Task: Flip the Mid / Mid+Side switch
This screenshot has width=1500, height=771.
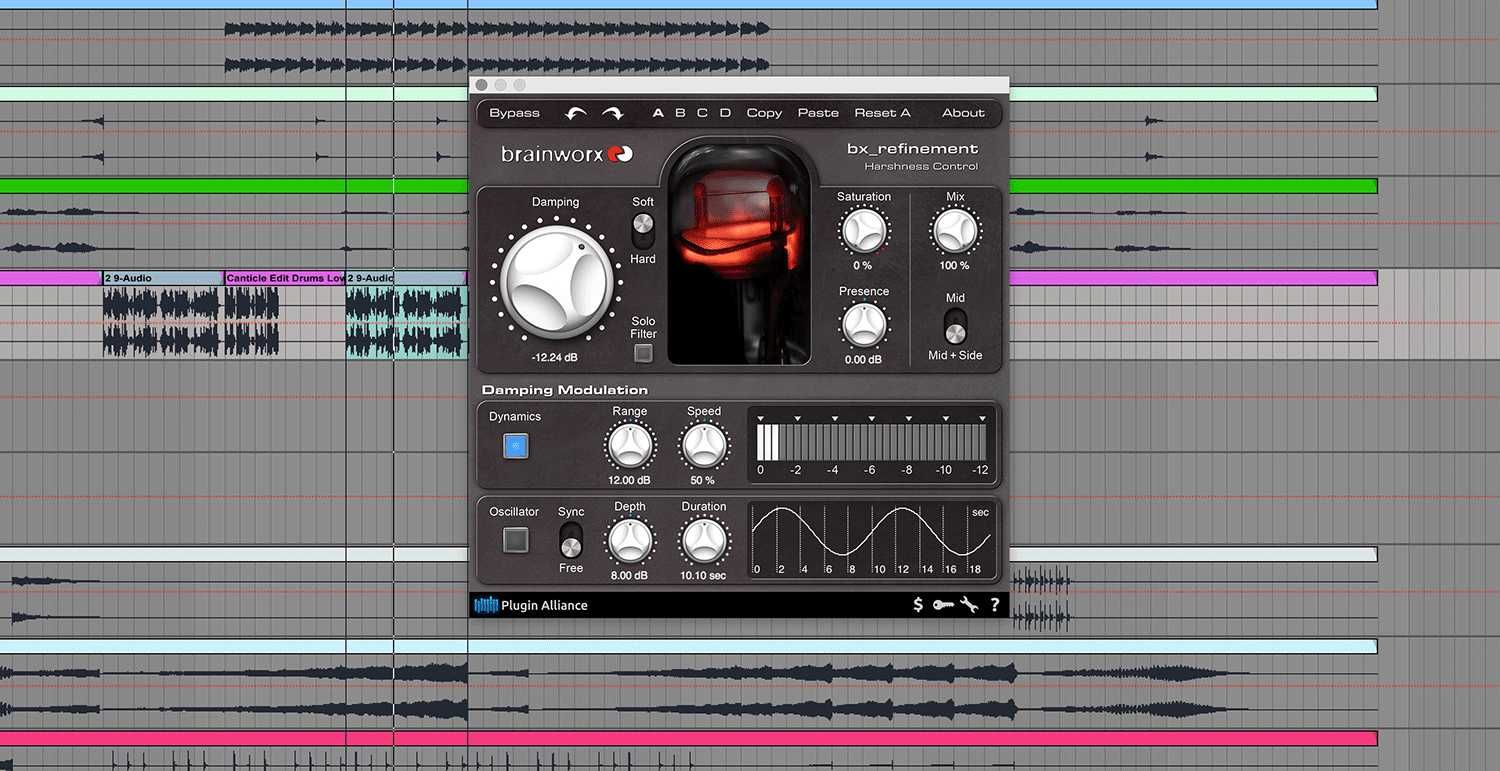Action: pos(955,326)
